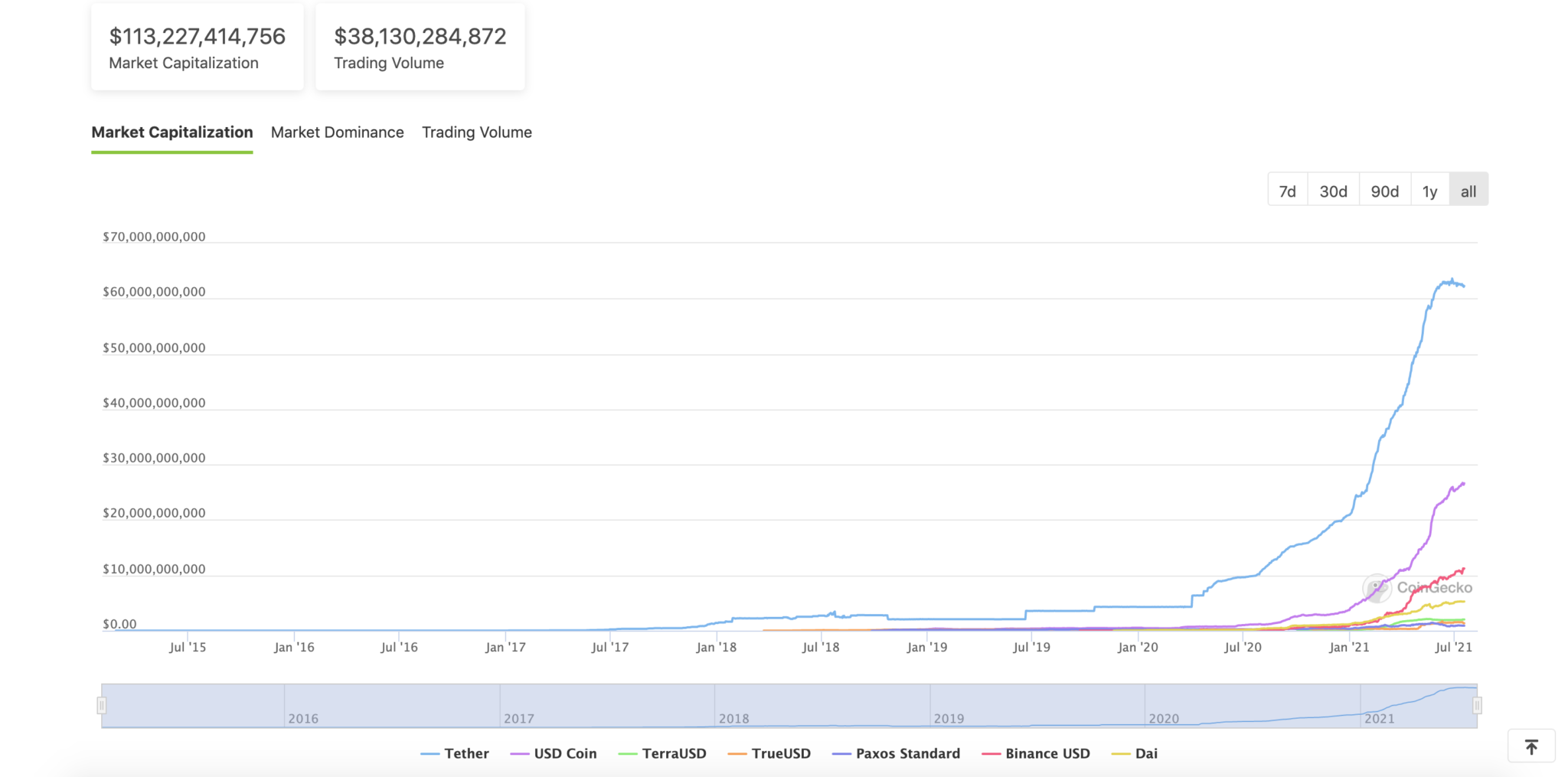Select the 1y time range
Viewport: 1568px width, 777px height.
click(1429, 190)
